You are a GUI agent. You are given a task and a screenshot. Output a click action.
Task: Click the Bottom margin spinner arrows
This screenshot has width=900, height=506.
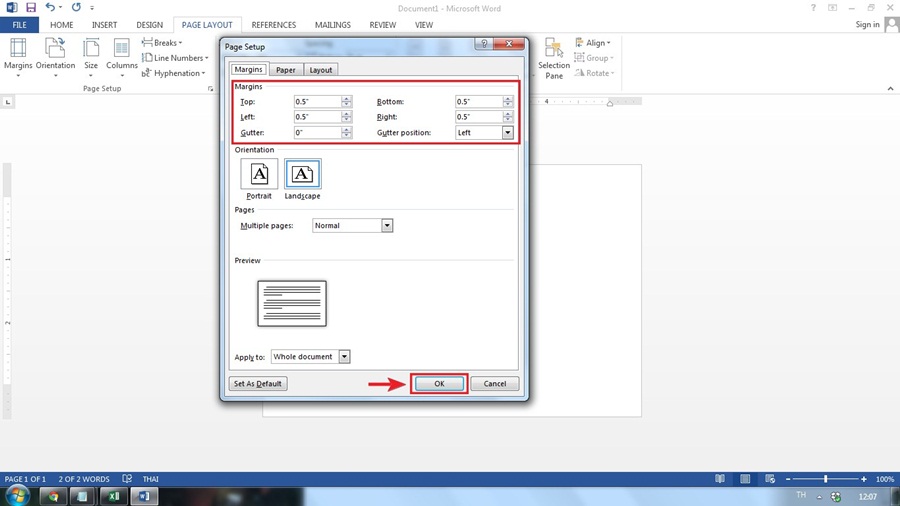[x=507, y=102]
